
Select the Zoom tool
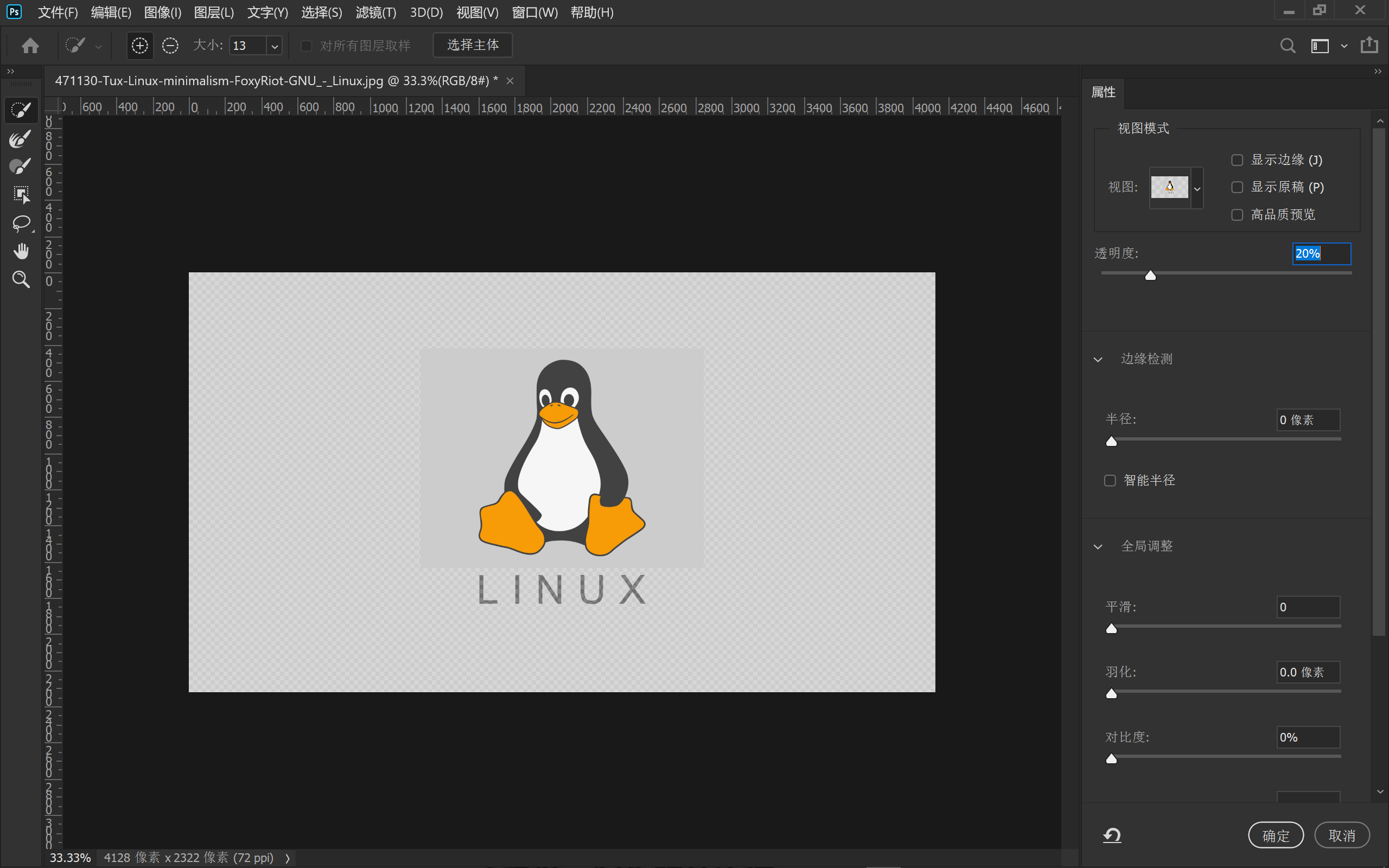[x=21, y=279]
